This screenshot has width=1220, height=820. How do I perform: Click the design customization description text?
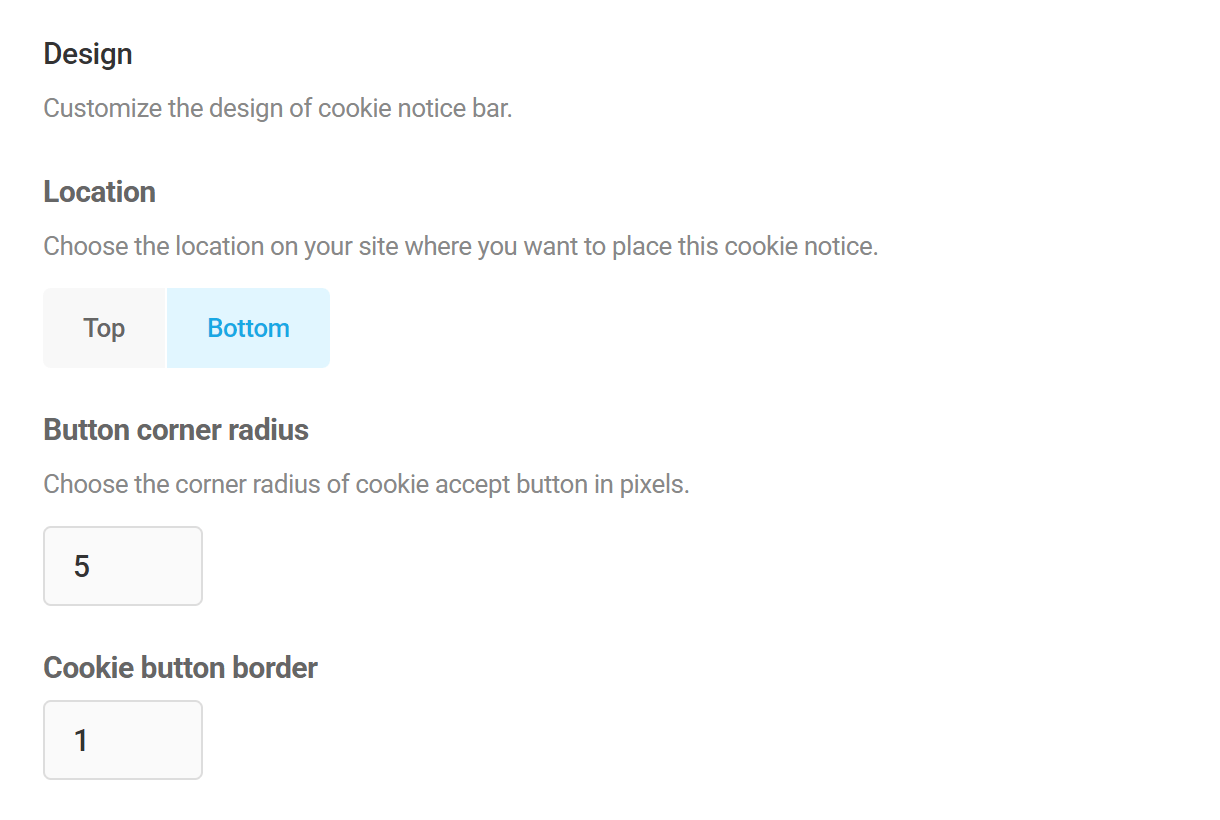[x=277, y=107]
